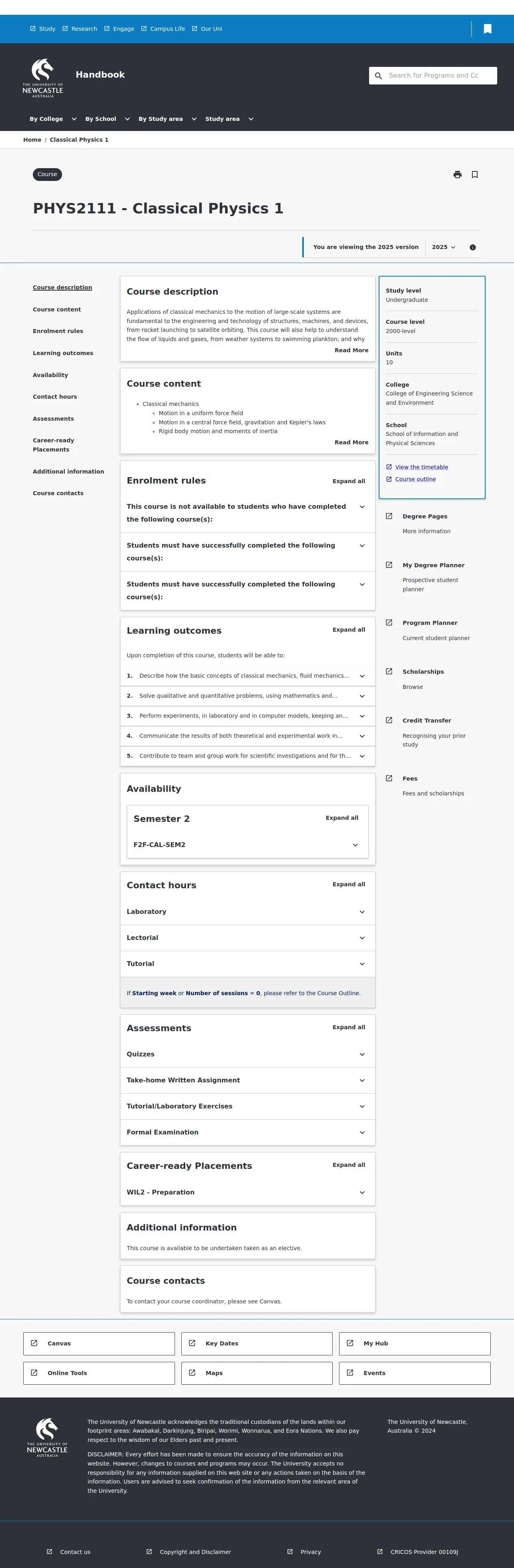
Task: Bookmark this course with the outline bookmark icon
Action: pyautogui.click(x=474, y=175)
